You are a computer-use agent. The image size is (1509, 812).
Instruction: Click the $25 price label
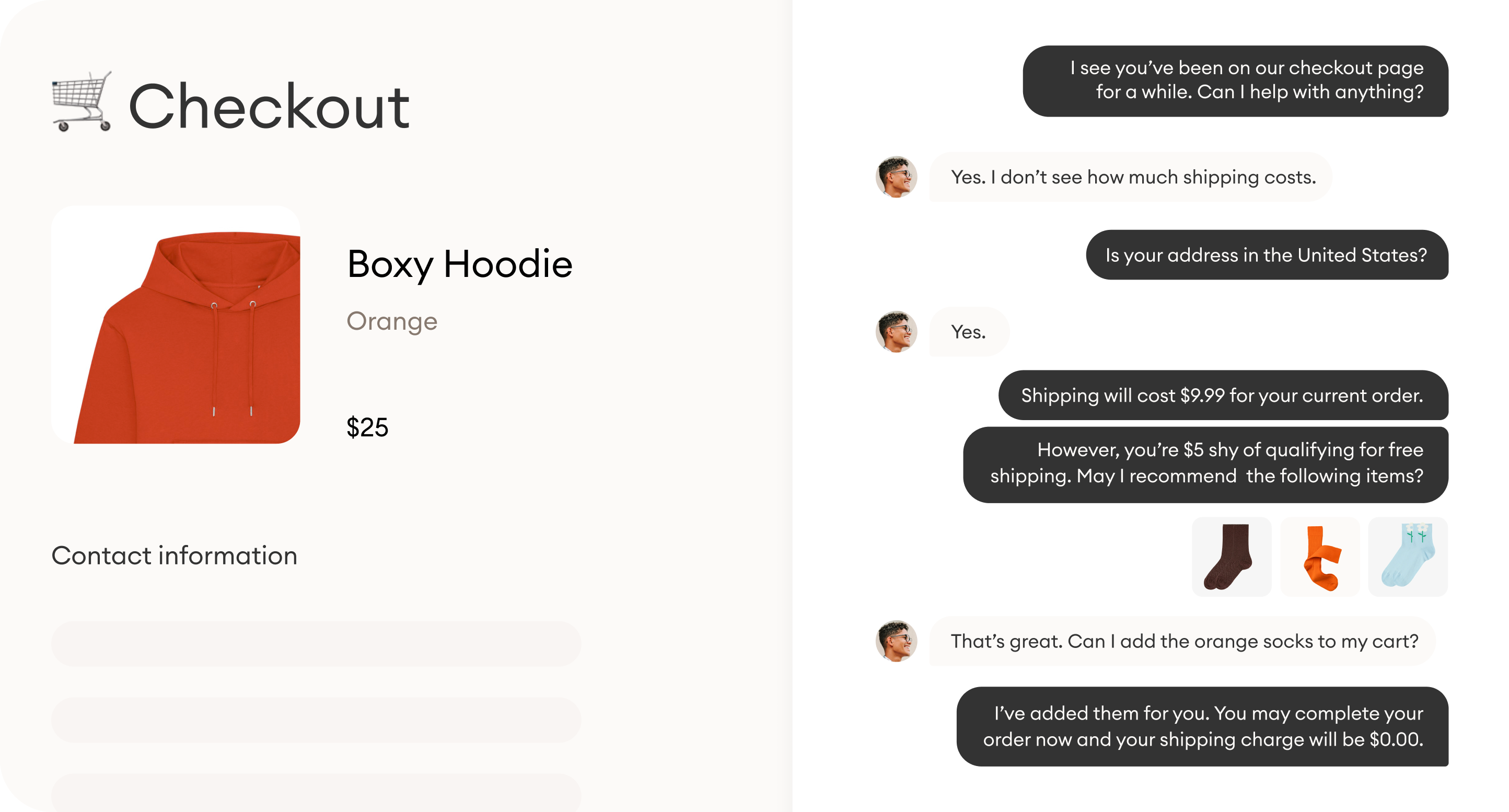(x=367, y=427)
